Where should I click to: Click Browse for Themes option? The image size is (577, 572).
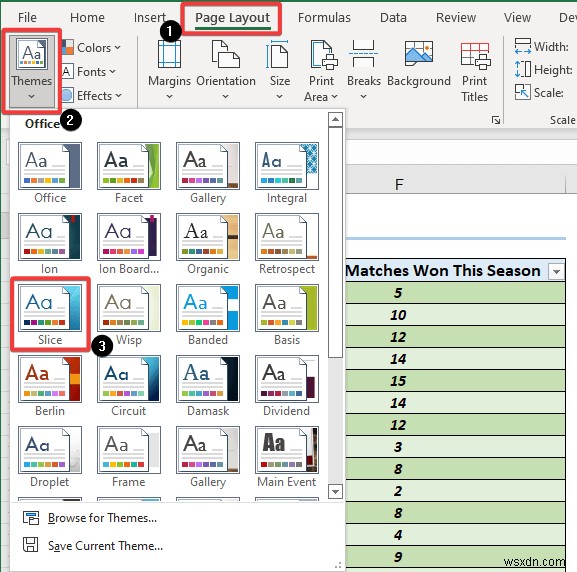pos(90,518)
